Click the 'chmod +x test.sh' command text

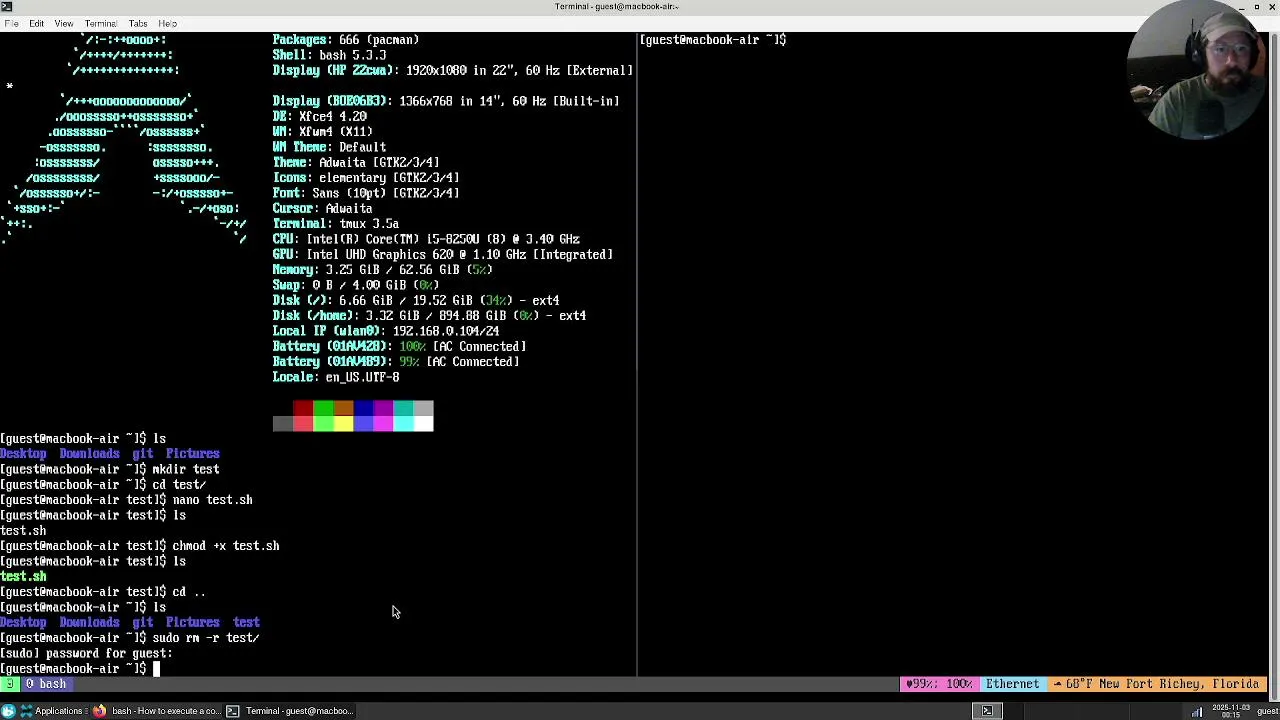pyautogui.click(x=226, y=546)
